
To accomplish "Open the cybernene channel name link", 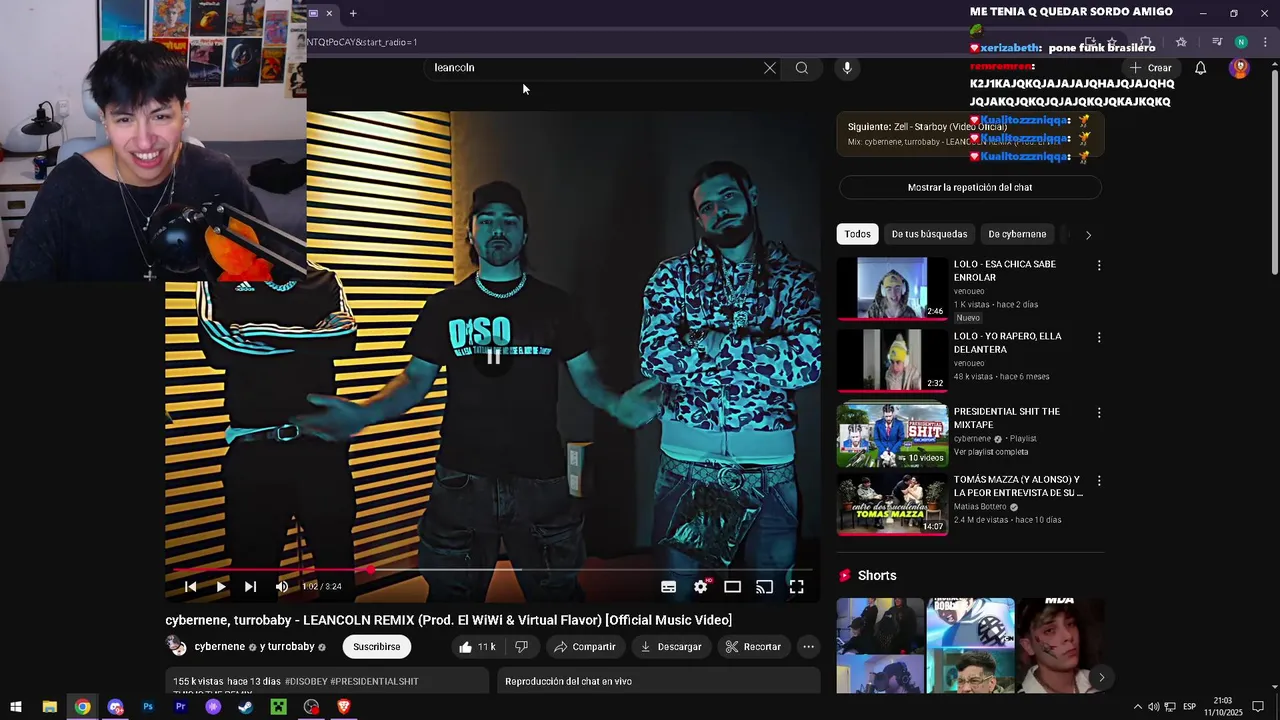I will point(220,647).
